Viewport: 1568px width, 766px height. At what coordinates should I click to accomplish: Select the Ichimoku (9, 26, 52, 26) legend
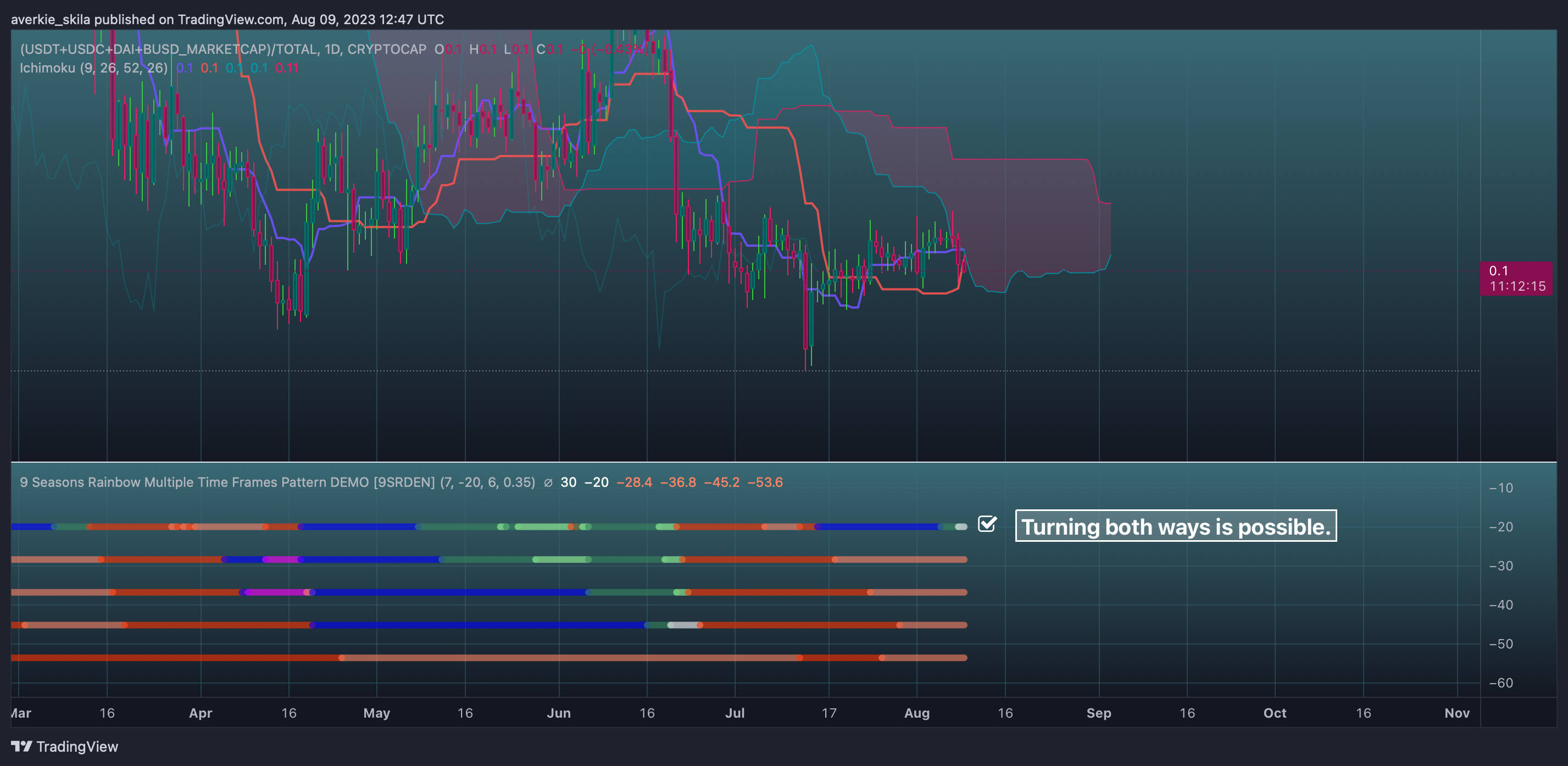pyautogui.click(x=94, y=68)
